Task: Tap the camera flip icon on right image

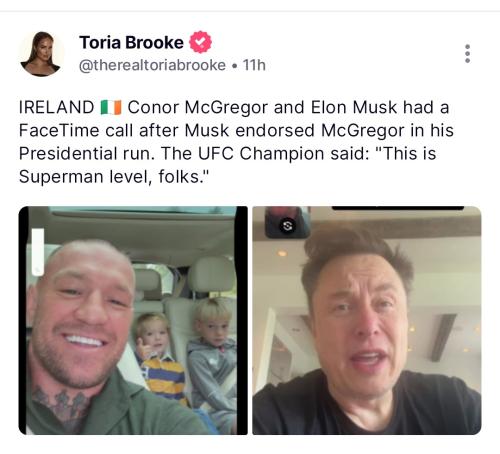Action: [x=287, y=226]
